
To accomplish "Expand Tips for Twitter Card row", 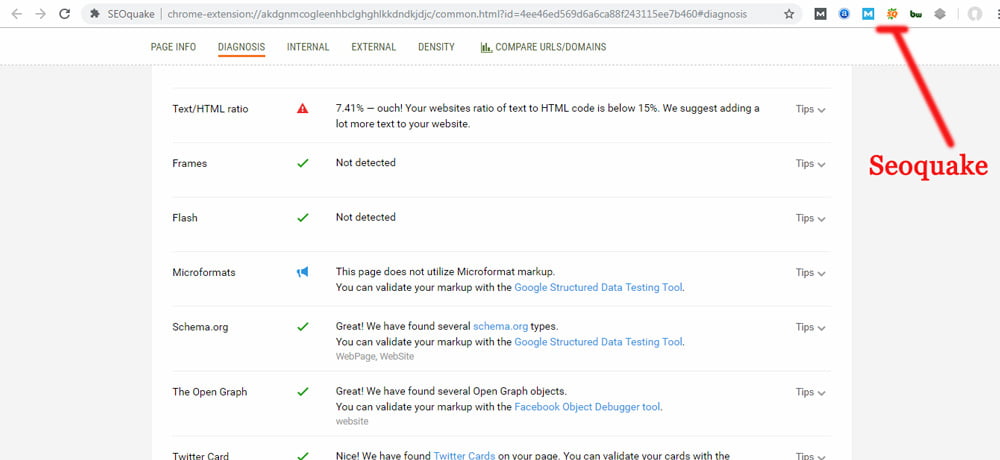I will click(811, 456).
